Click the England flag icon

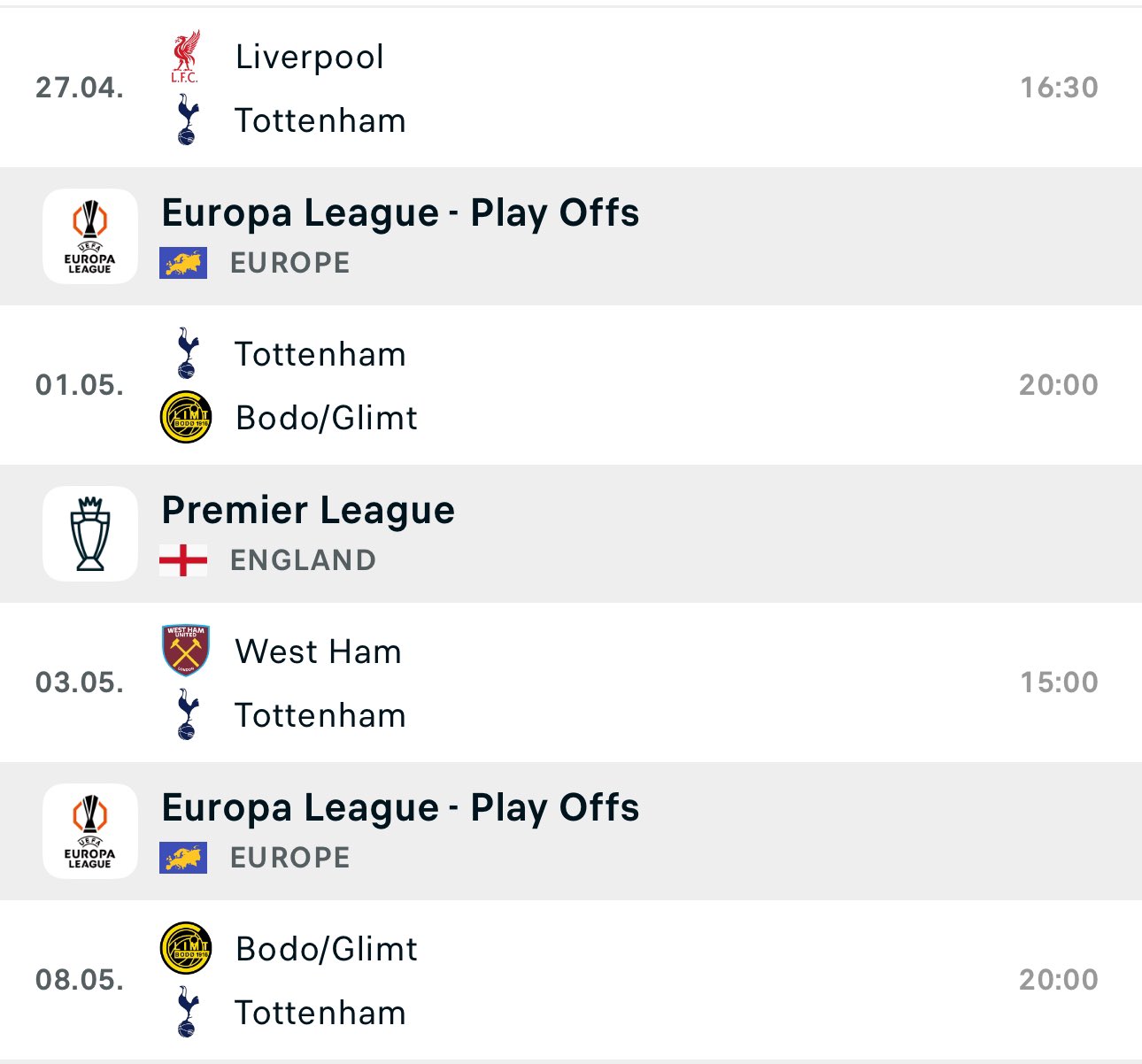(183, 560)
